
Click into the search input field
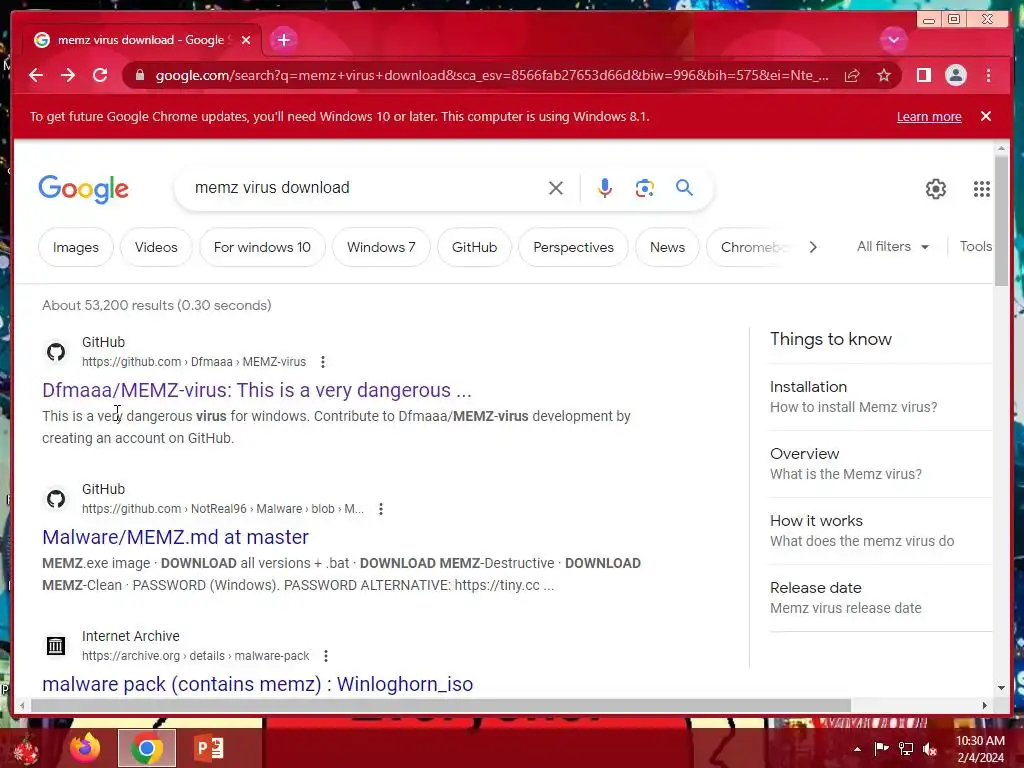(x=366, y=188)
